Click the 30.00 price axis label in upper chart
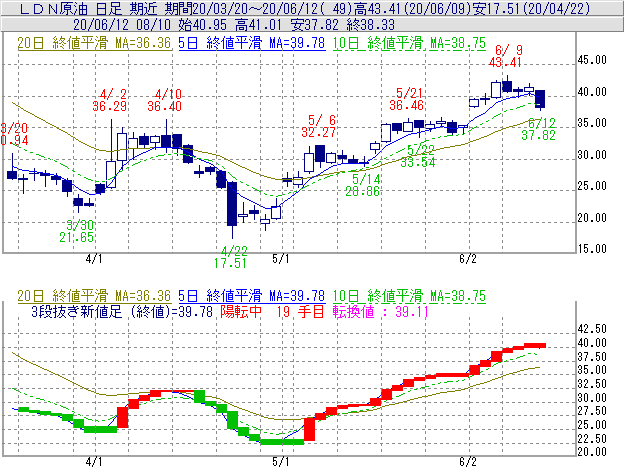This screenshot has height=474, width=624. point(592,155)
